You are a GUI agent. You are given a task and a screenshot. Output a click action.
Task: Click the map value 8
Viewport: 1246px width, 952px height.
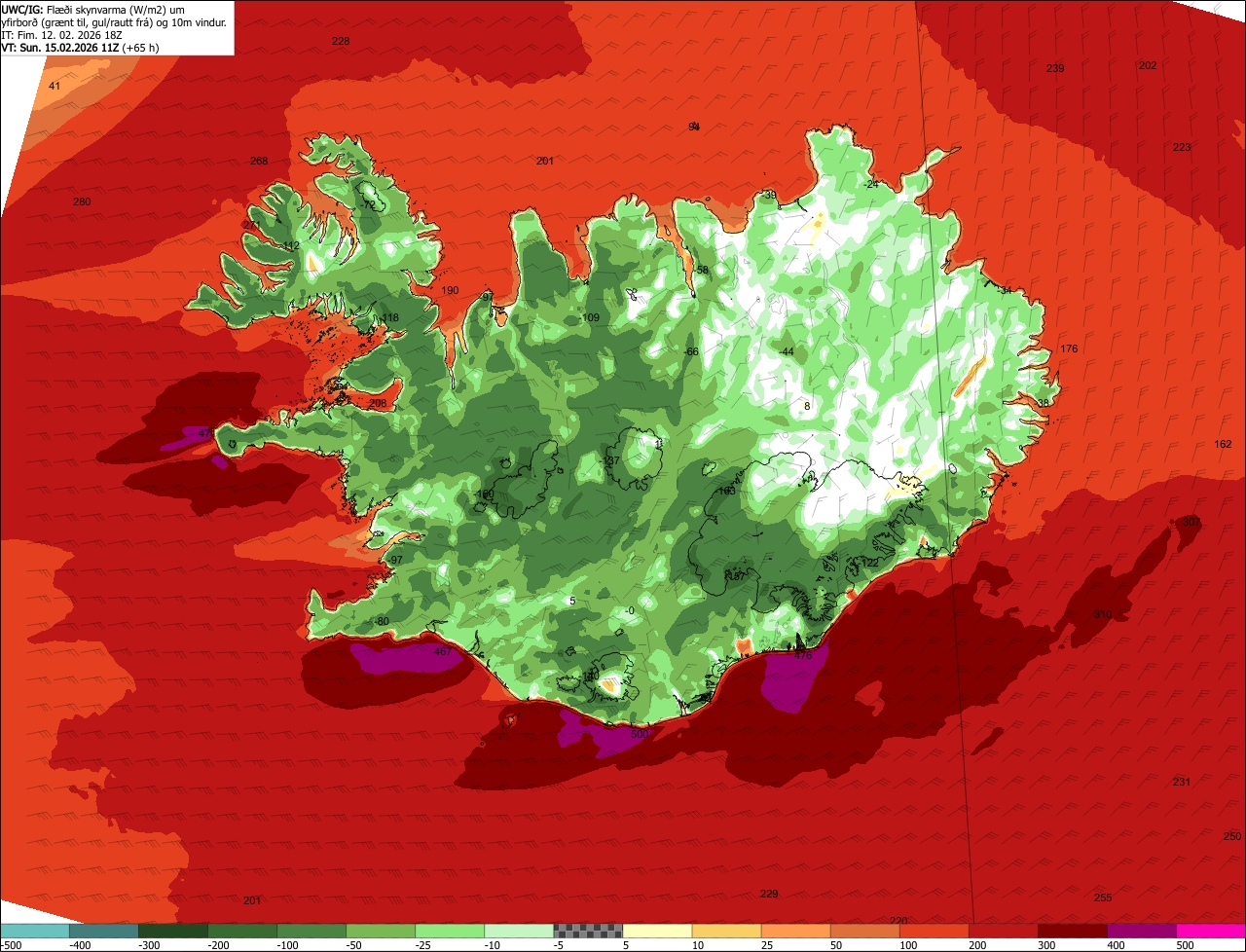click(x=807, y=405)
